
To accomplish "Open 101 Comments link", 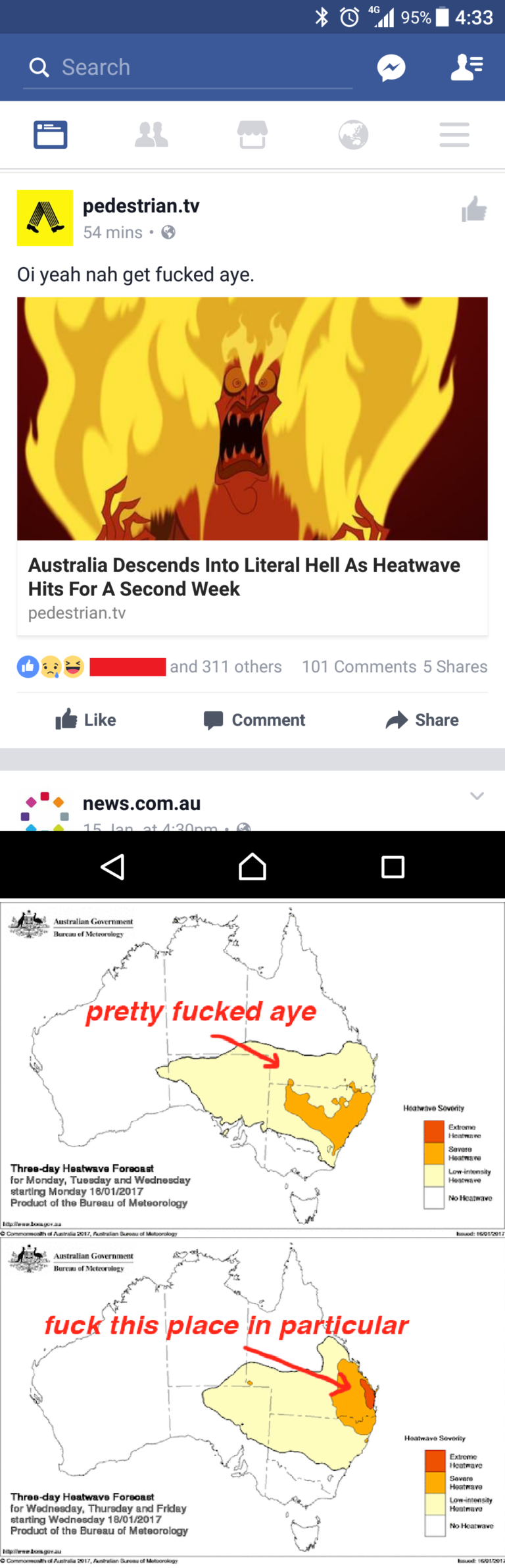I will pyautogui.click(x=359, y=667).
